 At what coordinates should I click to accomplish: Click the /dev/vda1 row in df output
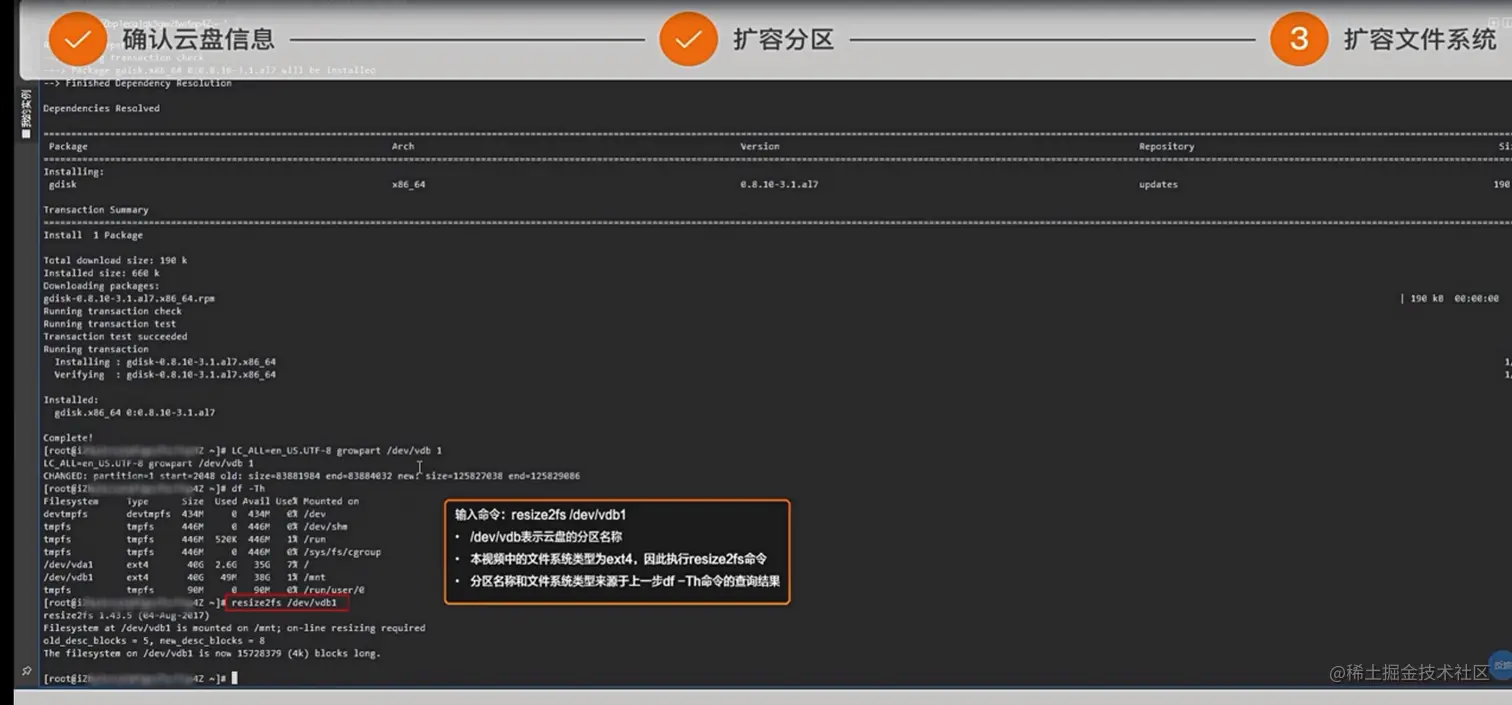point(178,564)
